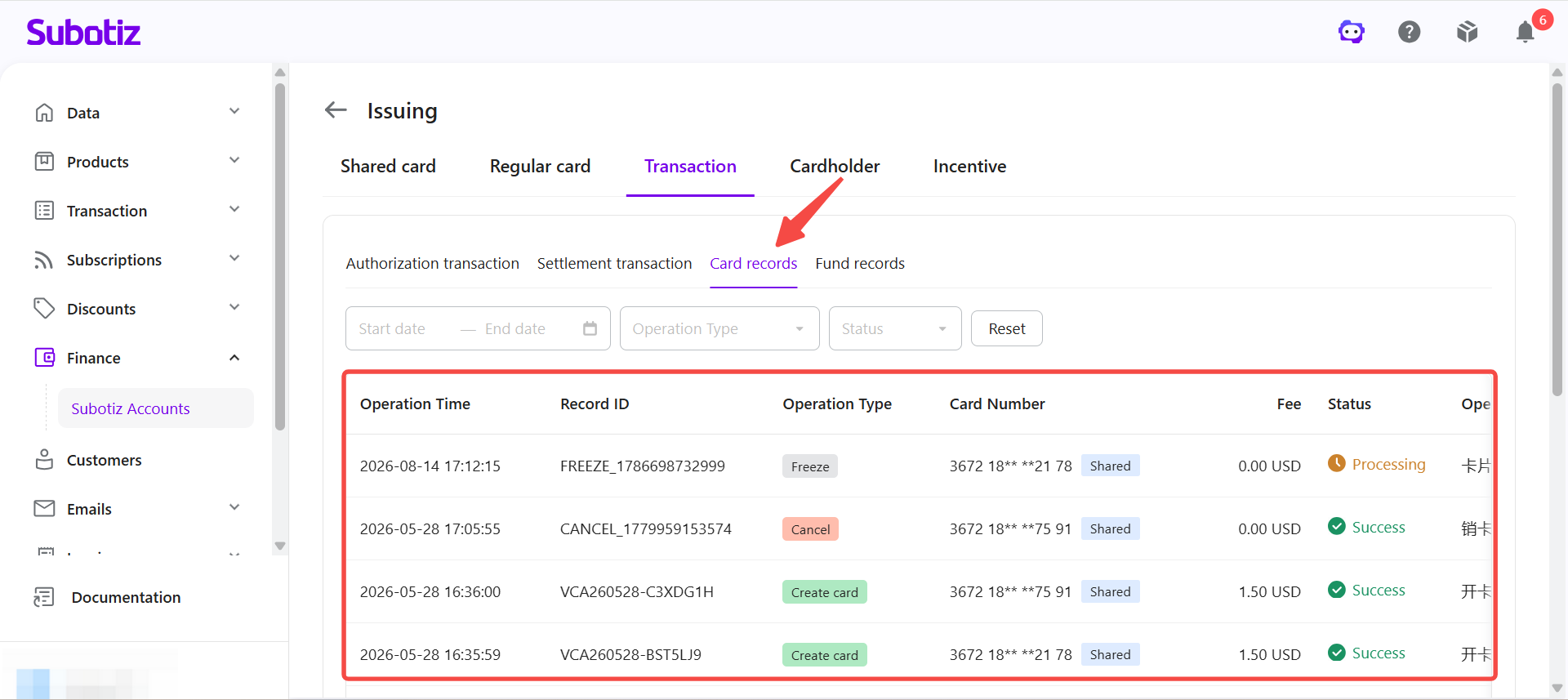Viewport: 1568px width, 700px height.
Task: Click Create card tag for VCA260528-C3XDG1H
Action: coord(825,592)
